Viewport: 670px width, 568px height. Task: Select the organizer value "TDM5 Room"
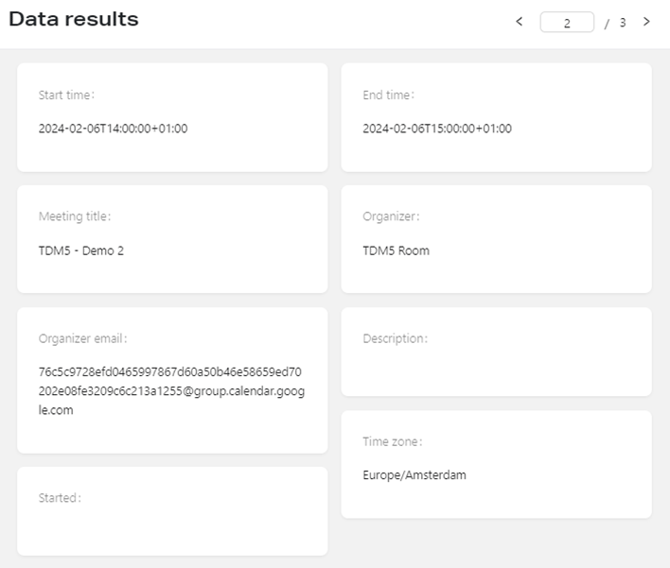coord(396,250)
